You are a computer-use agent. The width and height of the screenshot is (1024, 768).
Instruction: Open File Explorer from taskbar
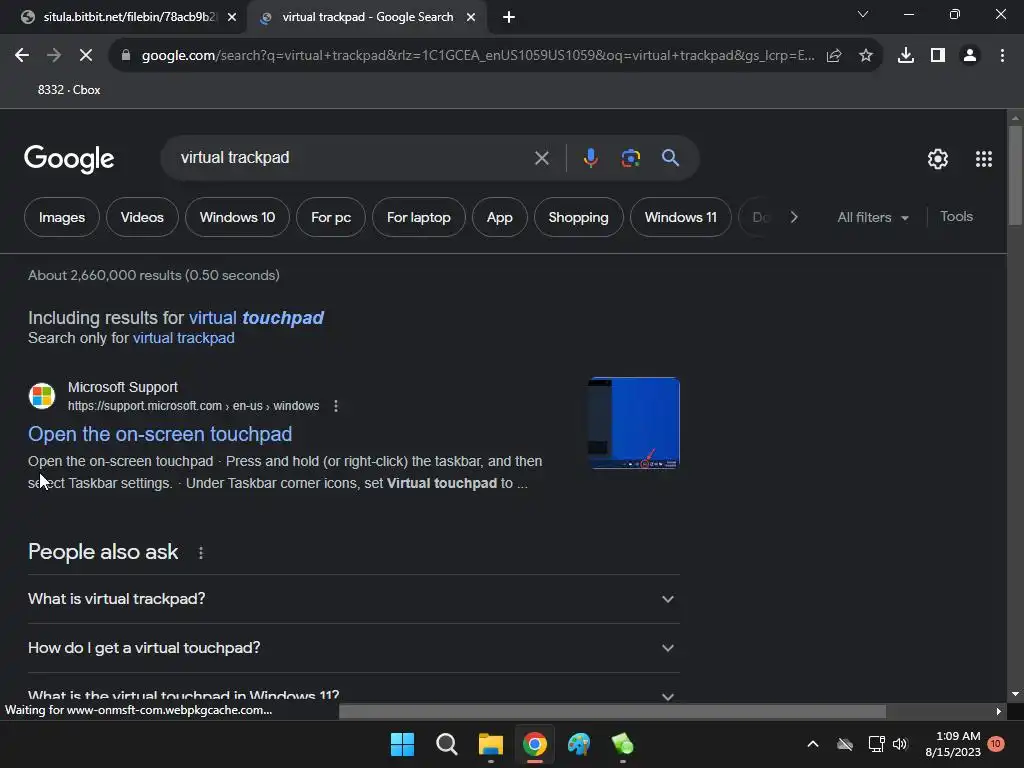(490, 744)
